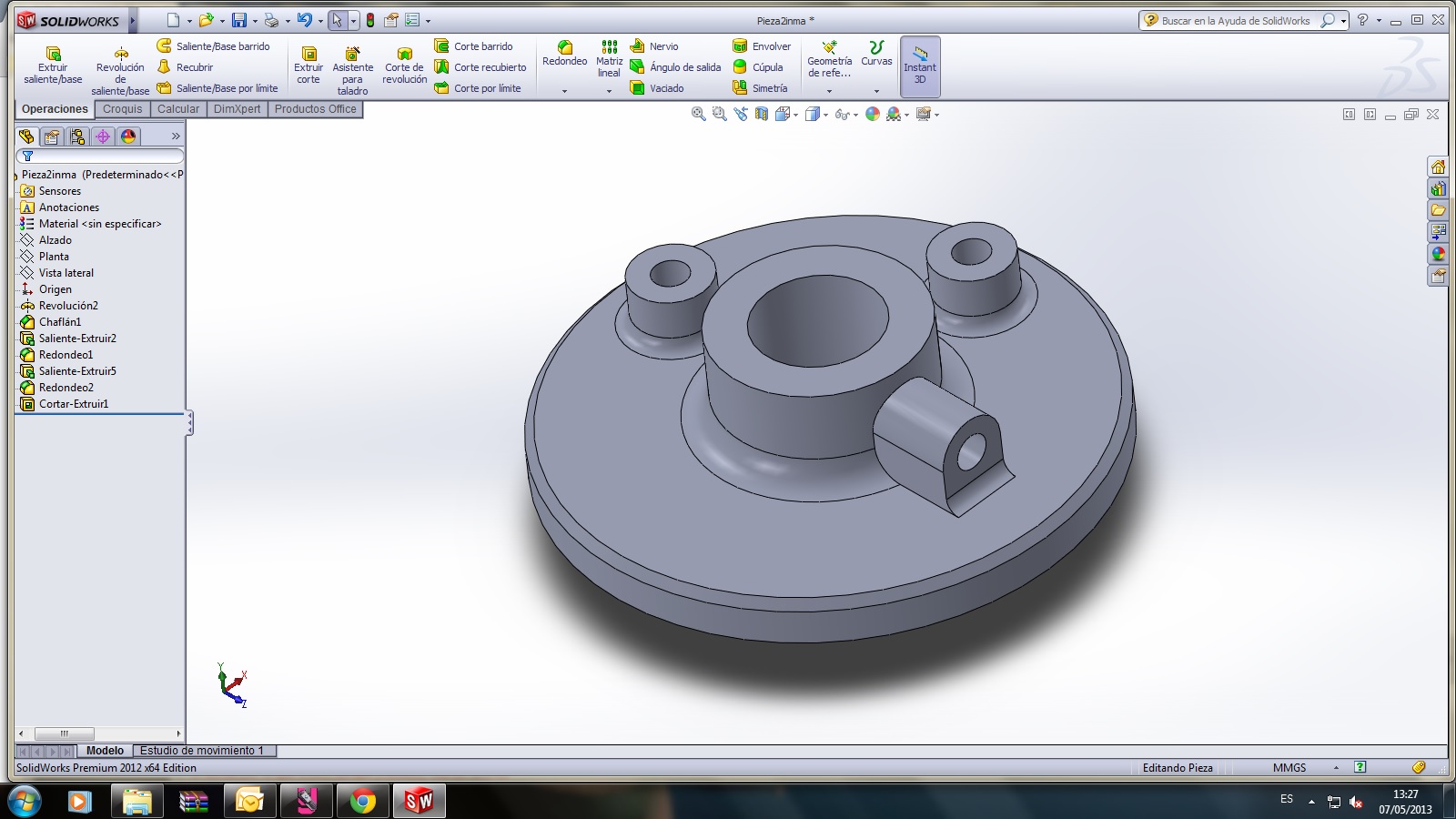
Task: Toggle the Select cursor tool
Action: click(x=338, y=20)
